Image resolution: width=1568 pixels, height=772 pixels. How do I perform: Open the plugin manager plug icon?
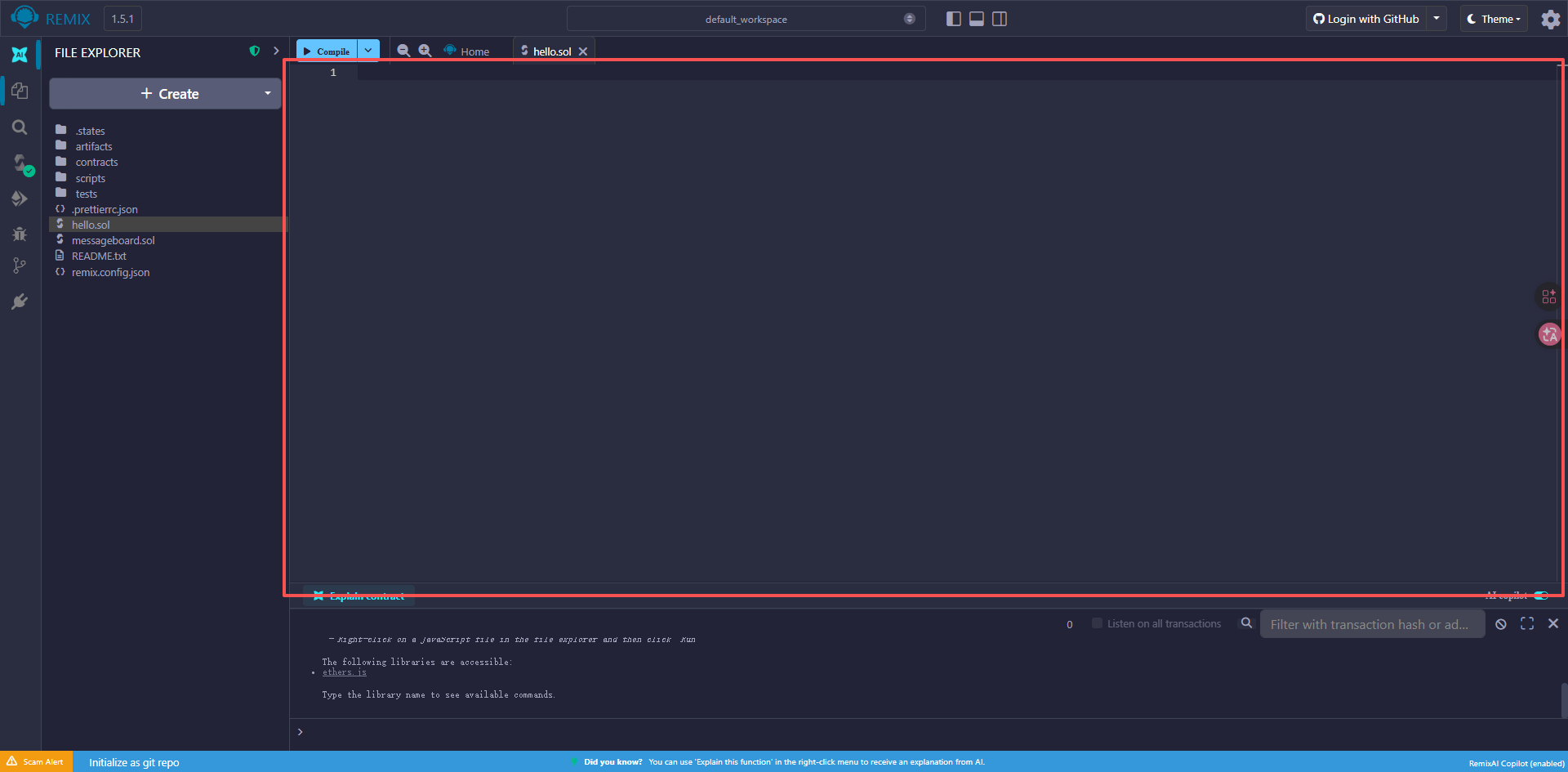pyautogui.click(x=20, y=301)
